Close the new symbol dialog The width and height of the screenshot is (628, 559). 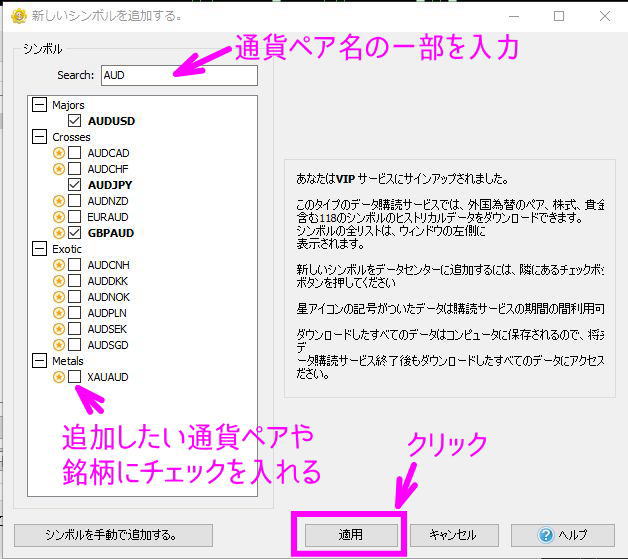tap(605, 16)
